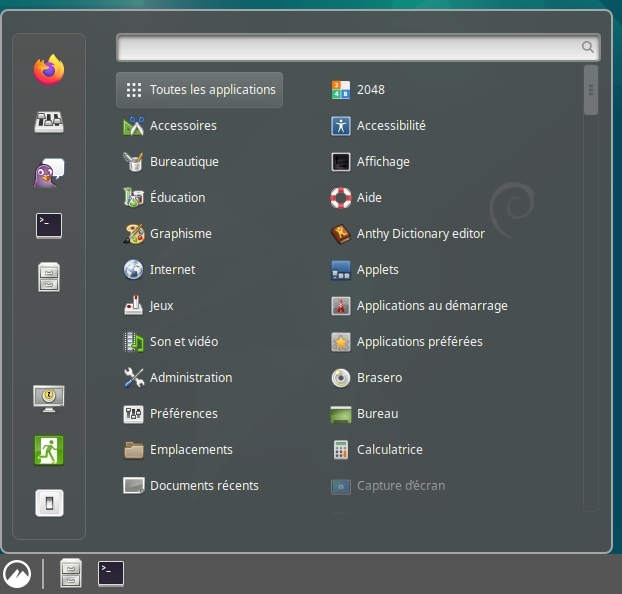
Task: Start the Calculatrice application
Action: [389, 450]
